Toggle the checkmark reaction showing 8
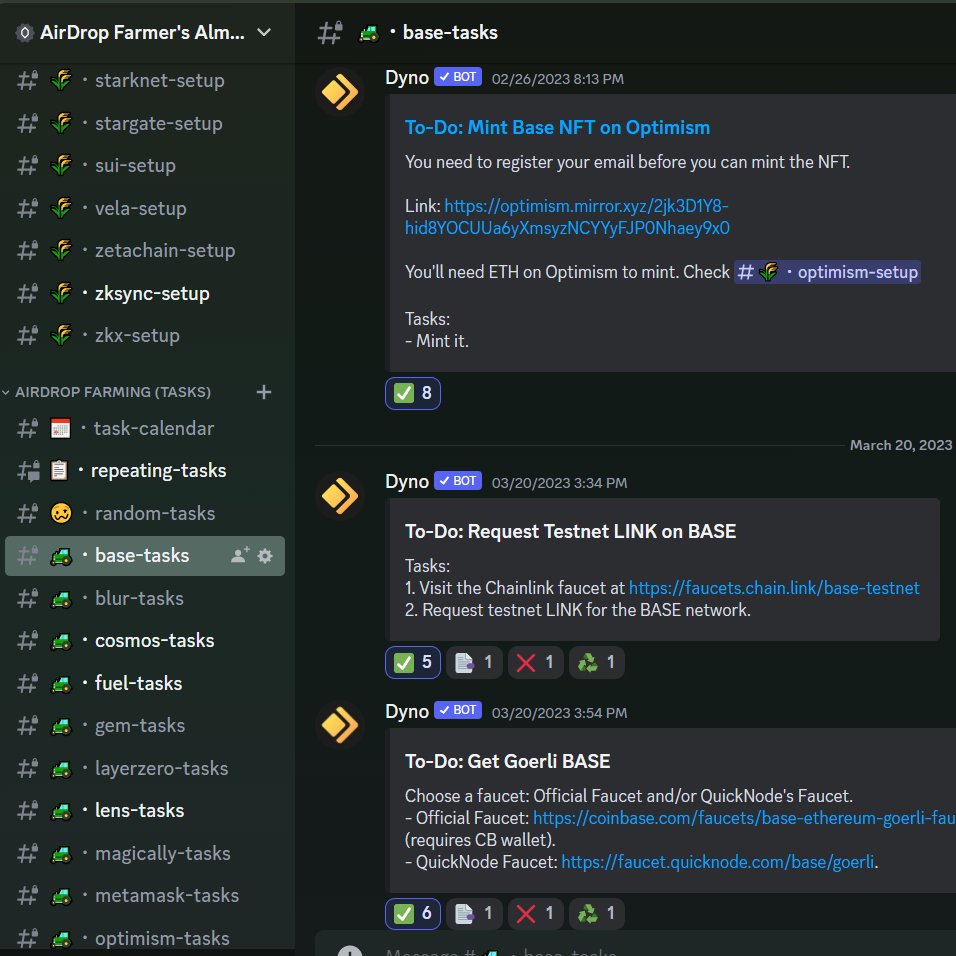 point(413,393)
